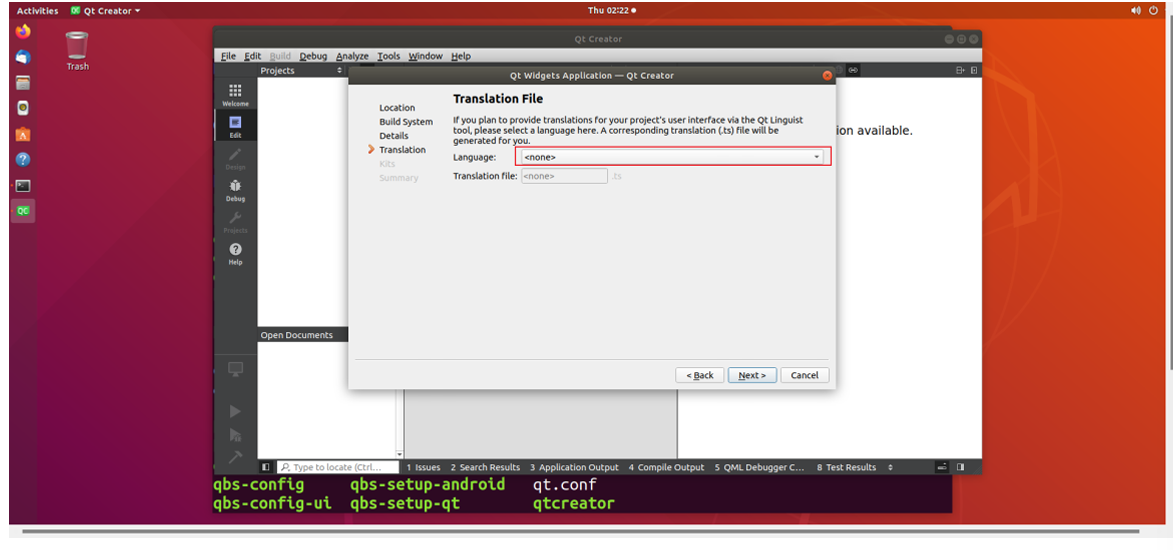Click Details step in wizard
The height and width of the screenshot is (550, 1173).
tap(393, 136)
